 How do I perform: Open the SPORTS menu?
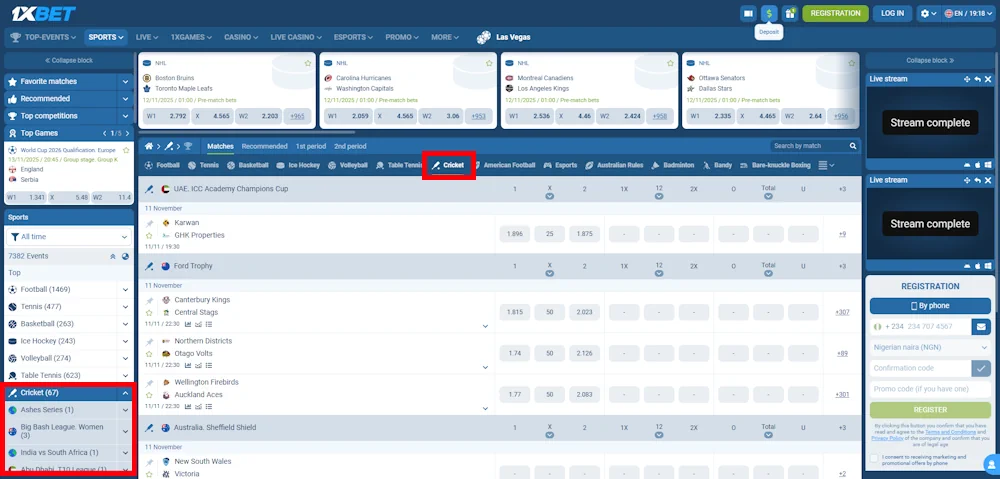tap(106, 37)
